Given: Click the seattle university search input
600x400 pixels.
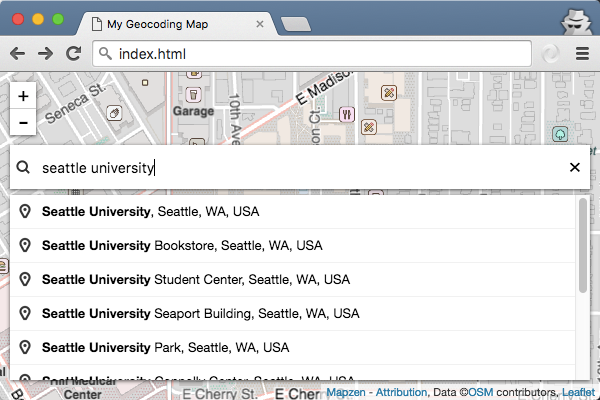Looking at the screenshot, I should coord(298,168).
